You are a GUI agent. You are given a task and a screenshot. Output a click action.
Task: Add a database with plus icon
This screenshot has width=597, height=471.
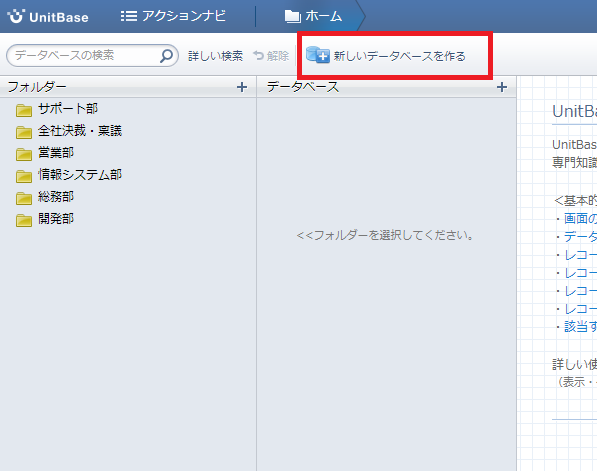coord(502,87)
